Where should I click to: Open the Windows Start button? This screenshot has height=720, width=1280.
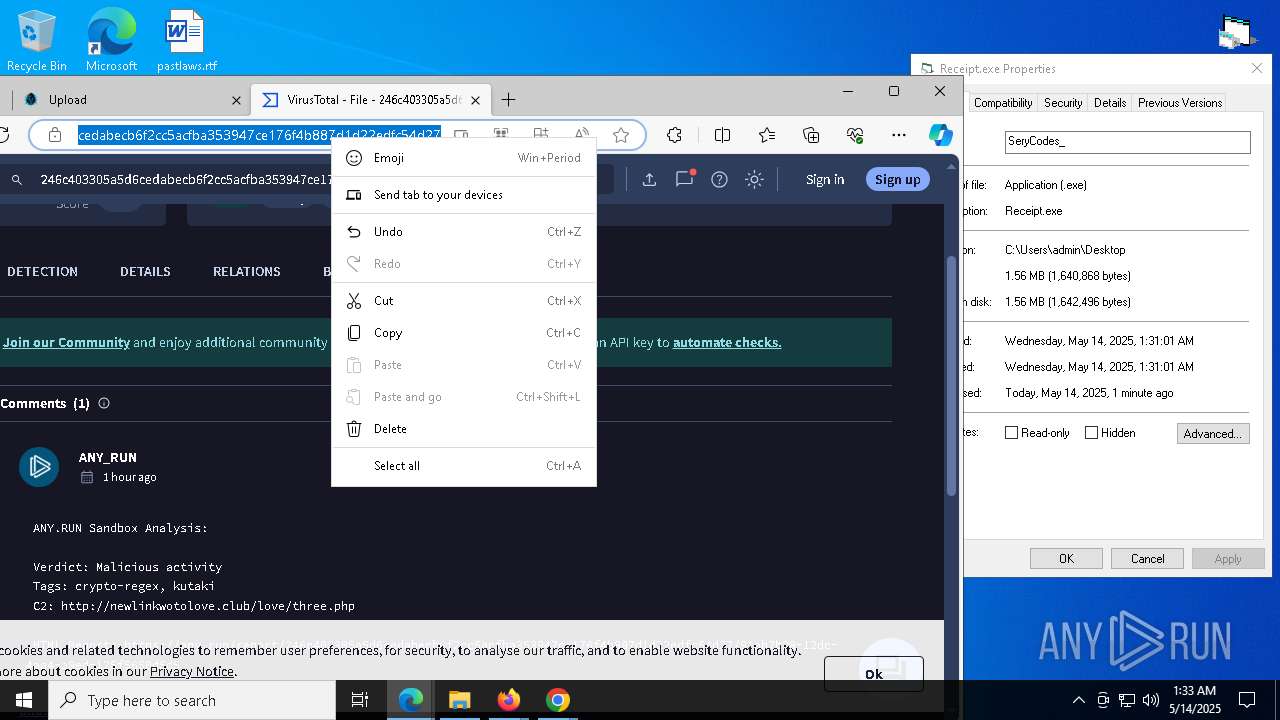24,700
